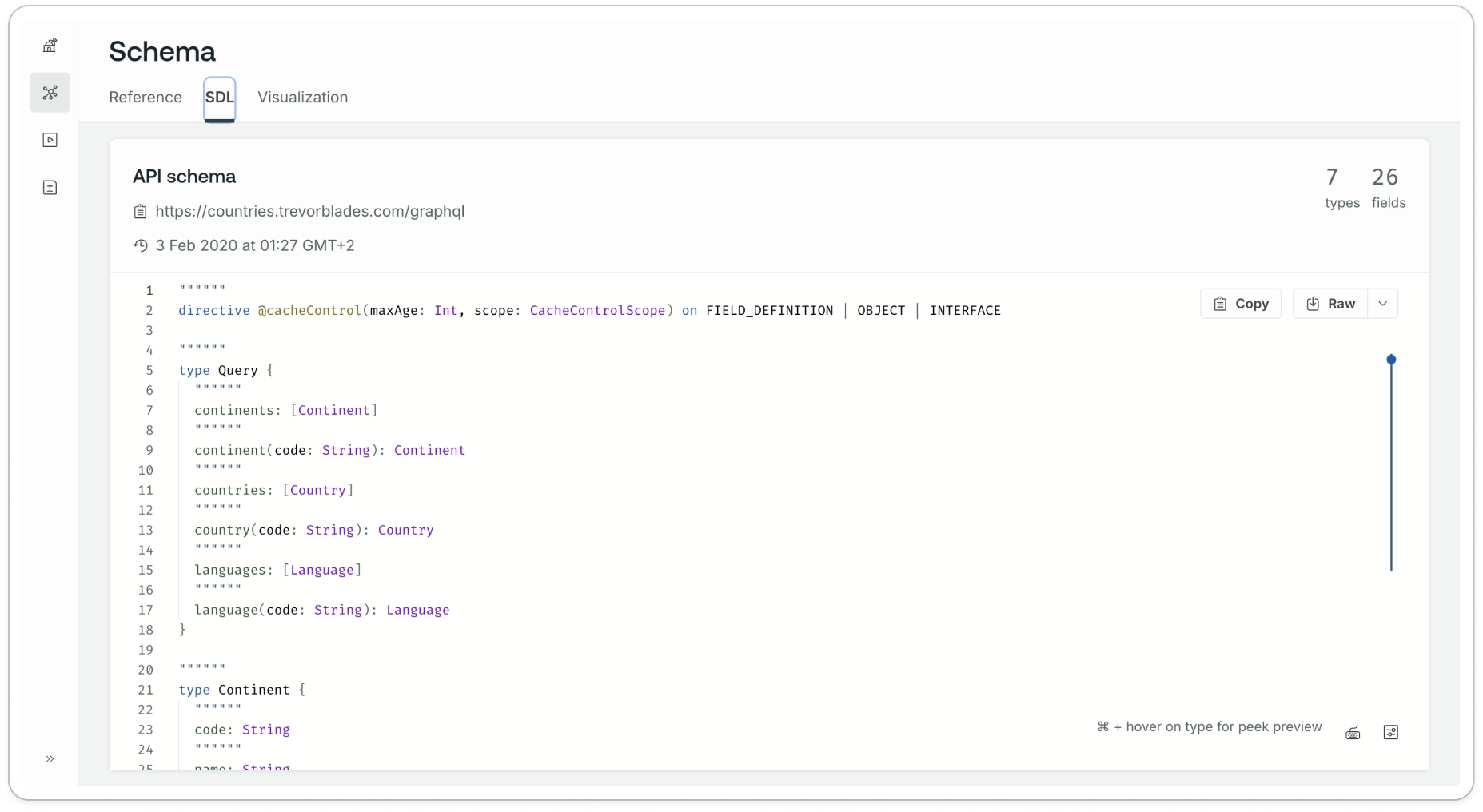Switch to the Reference tab
Image resolution: width=1483 pixels, height=812 pixels.
coord(146,98)
